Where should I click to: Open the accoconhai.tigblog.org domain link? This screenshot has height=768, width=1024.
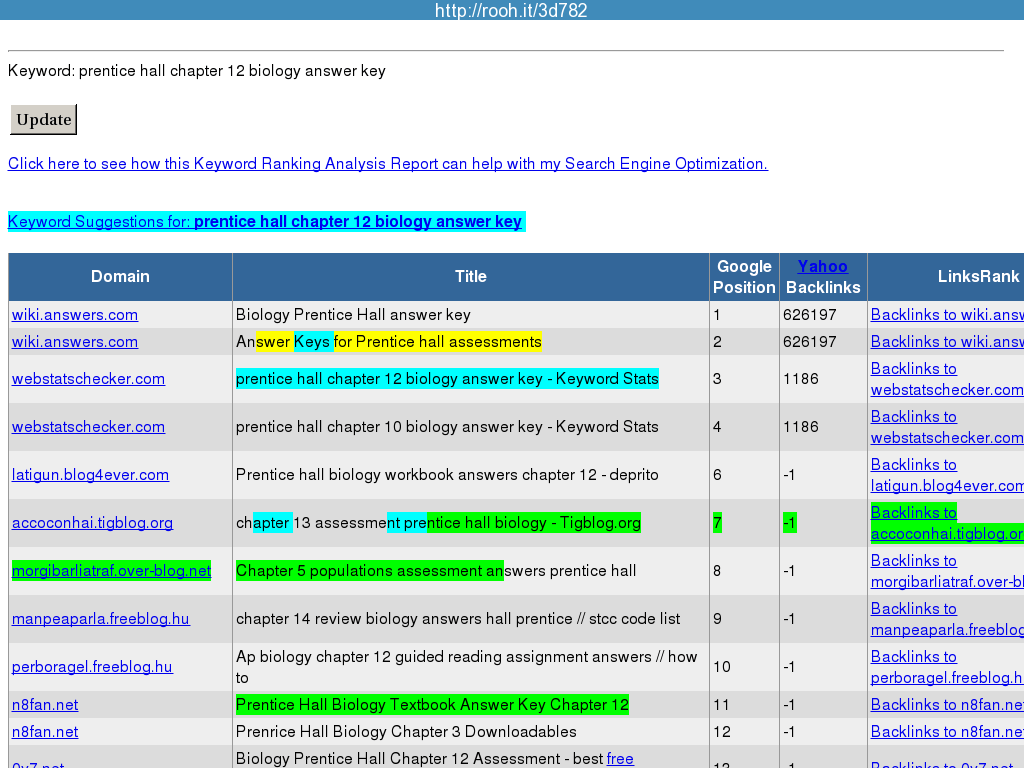92,523
